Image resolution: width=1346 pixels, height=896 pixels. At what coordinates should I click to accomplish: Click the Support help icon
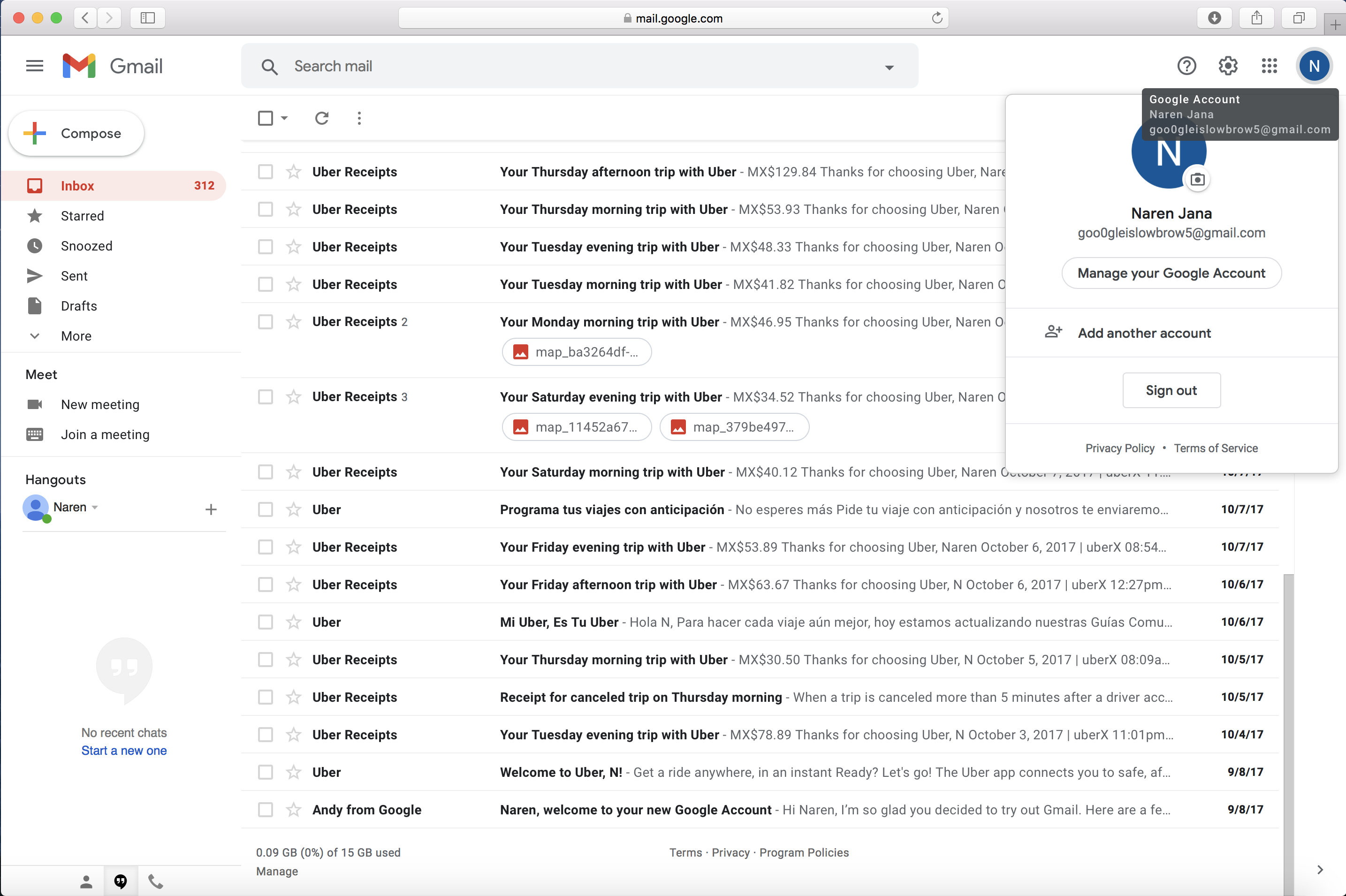[x=1186, y=66]
